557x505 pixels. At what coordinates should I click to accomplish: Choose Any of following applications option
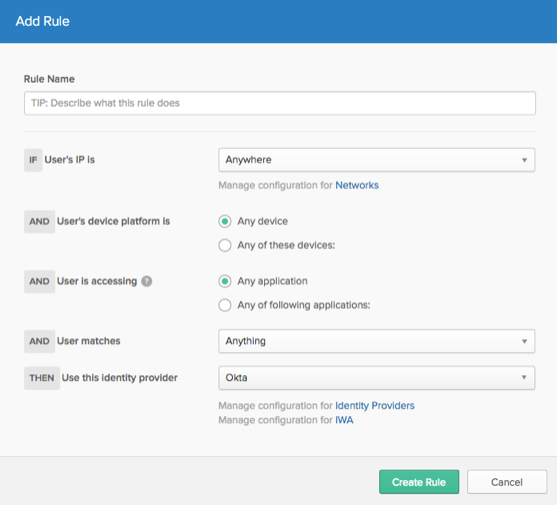(225, 305)
